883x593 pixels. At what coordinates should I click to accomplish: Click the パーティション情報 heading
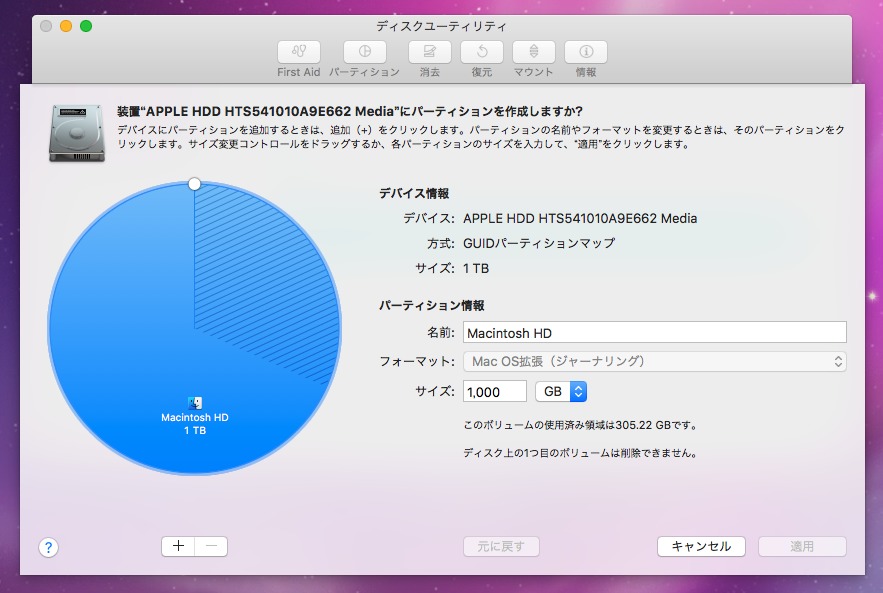tap(431, 305)
